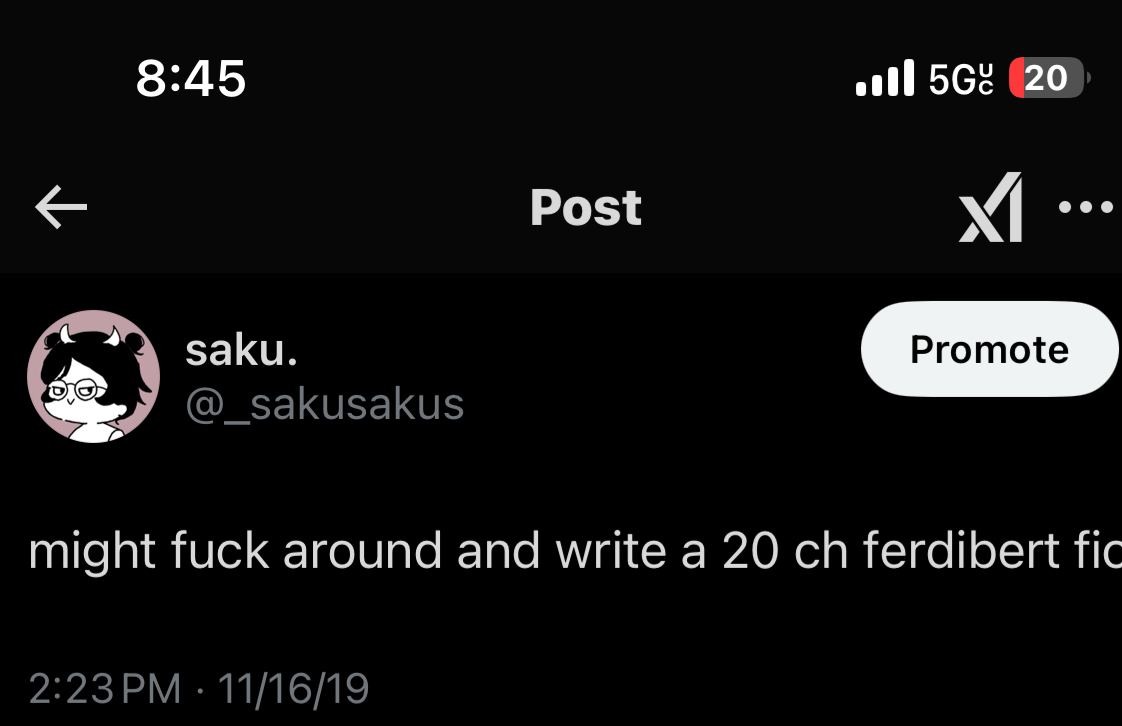Tap the Post header title
The height and width of the screenshot is (726, 1122).
(x=586, y=208)
